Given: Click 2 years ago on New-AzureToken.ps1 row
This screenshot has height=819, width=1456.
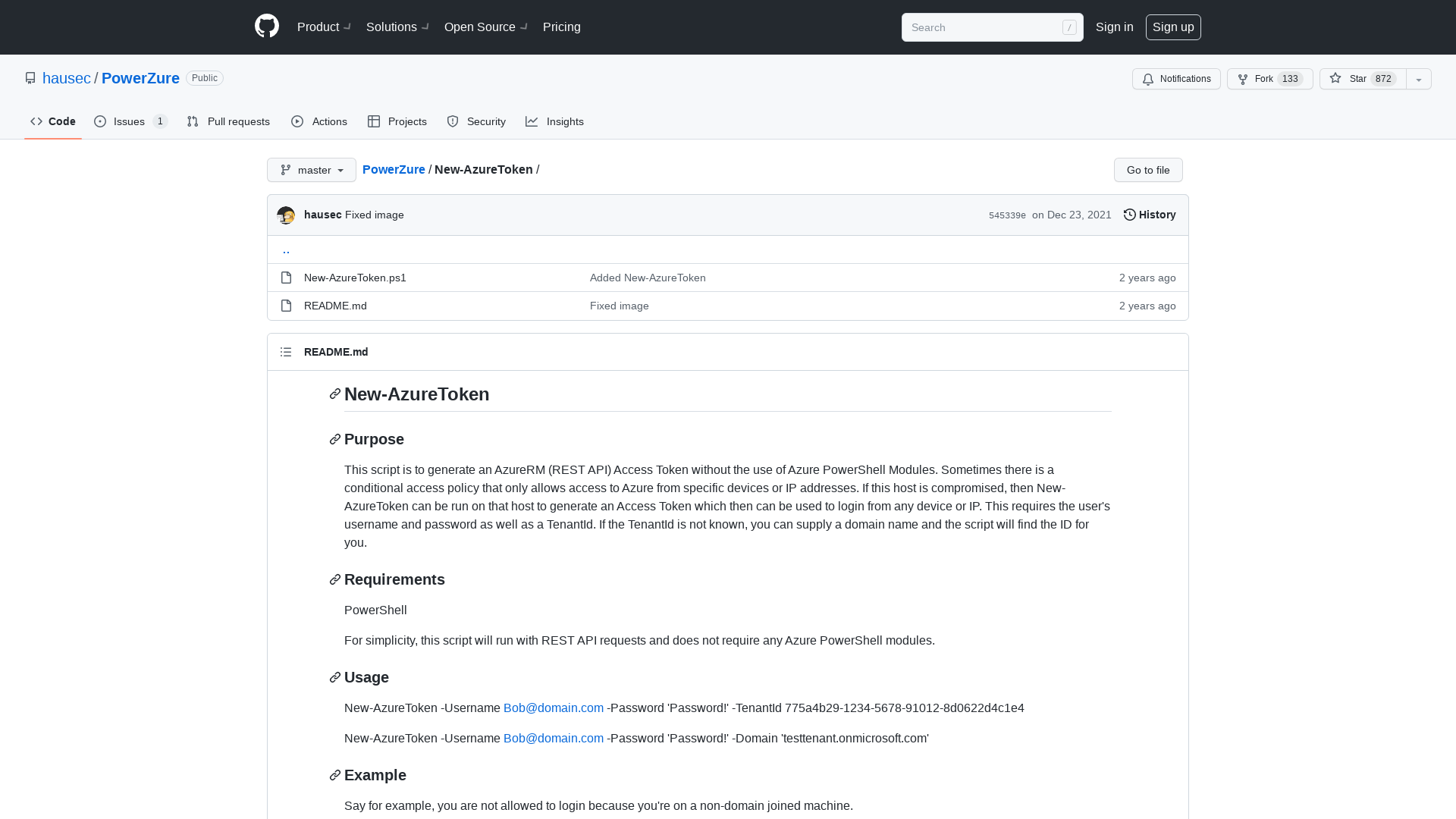Looking at the screenshot, I should click(1147, 278).
